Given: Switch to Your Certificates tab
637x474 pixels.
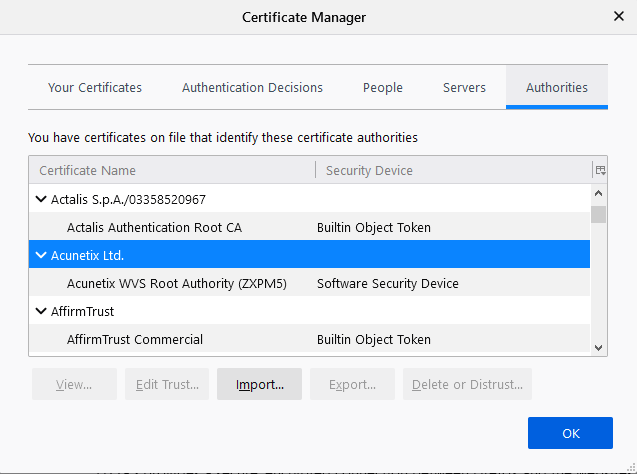Looking at the screenshot, I should (x=95, y=88).
